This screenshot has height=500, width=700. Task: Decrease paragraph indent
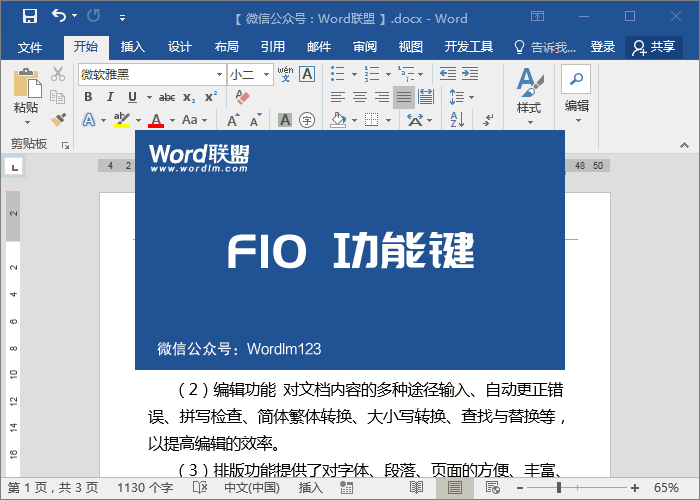(x=448, y=74)
